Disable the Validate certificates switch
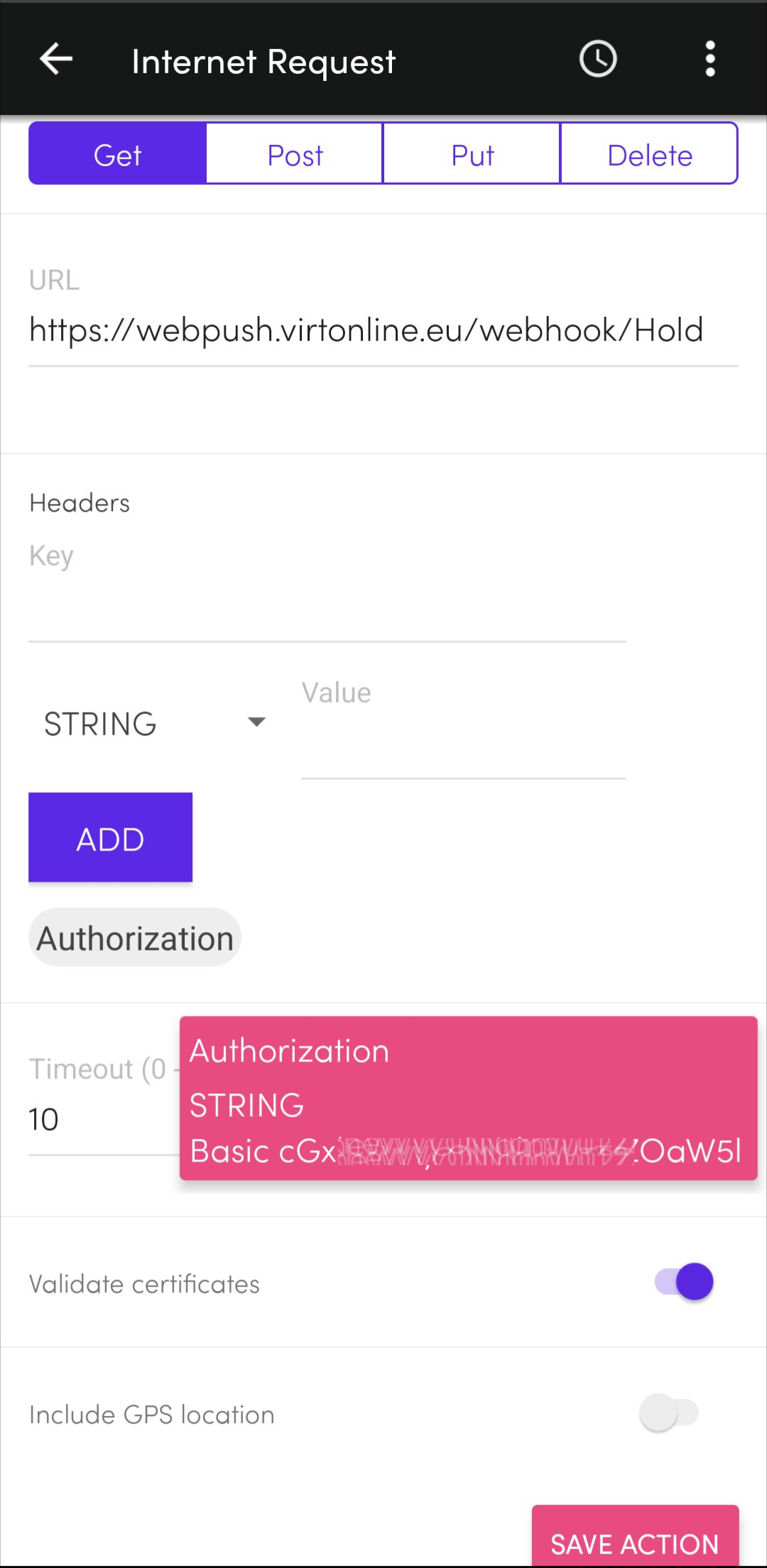The width and height of the screenshot is (767, 1568). click(684, 1282)
